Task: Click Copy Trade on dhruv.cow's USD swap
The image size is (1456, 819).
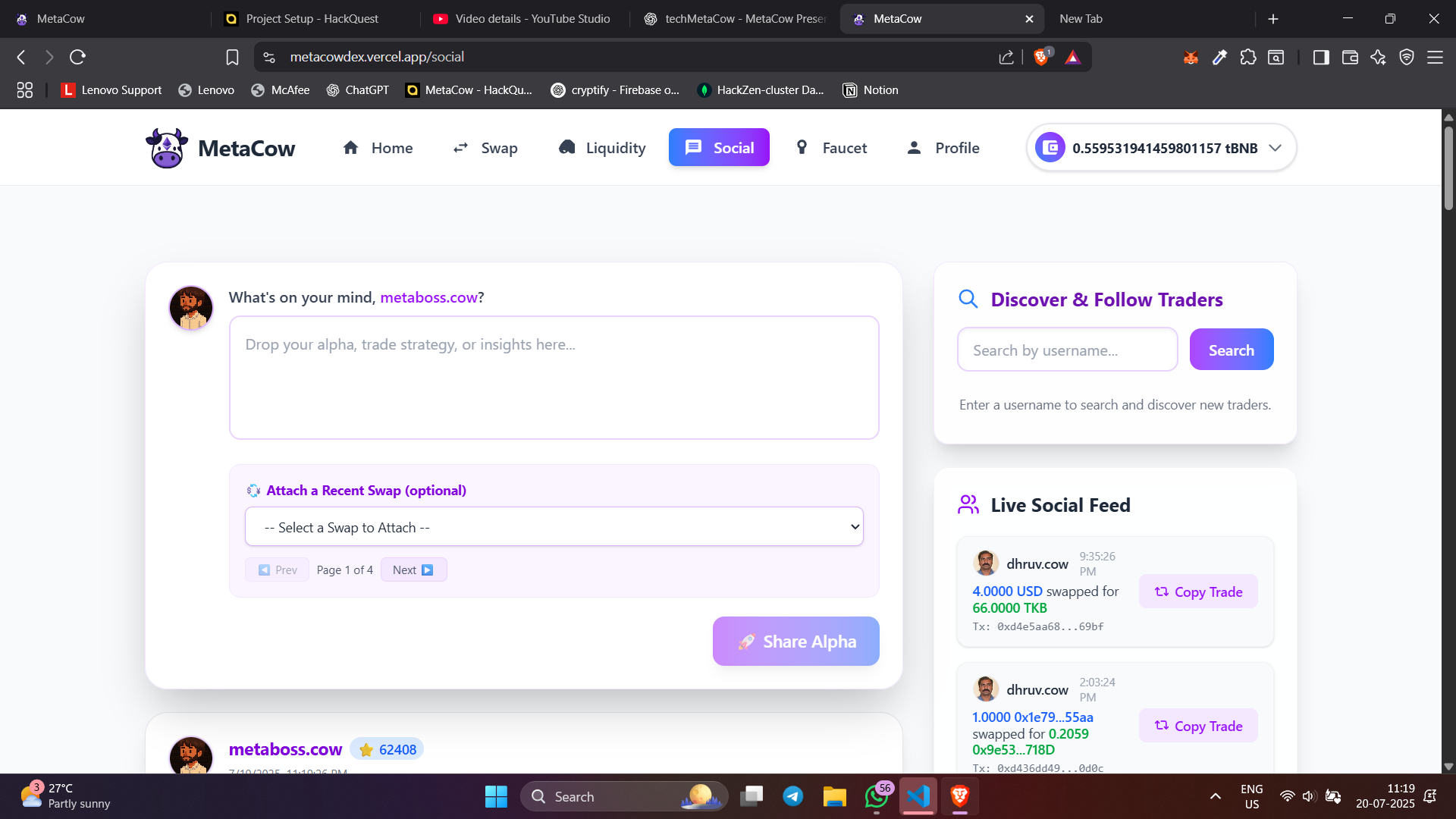Action: 1198,591
